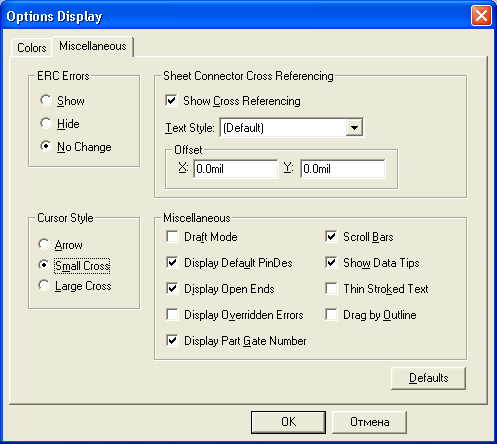The width and height of the screenshot is (497, 444).
Task: Click the Defaults button
Action: click(x=428, y=378)
